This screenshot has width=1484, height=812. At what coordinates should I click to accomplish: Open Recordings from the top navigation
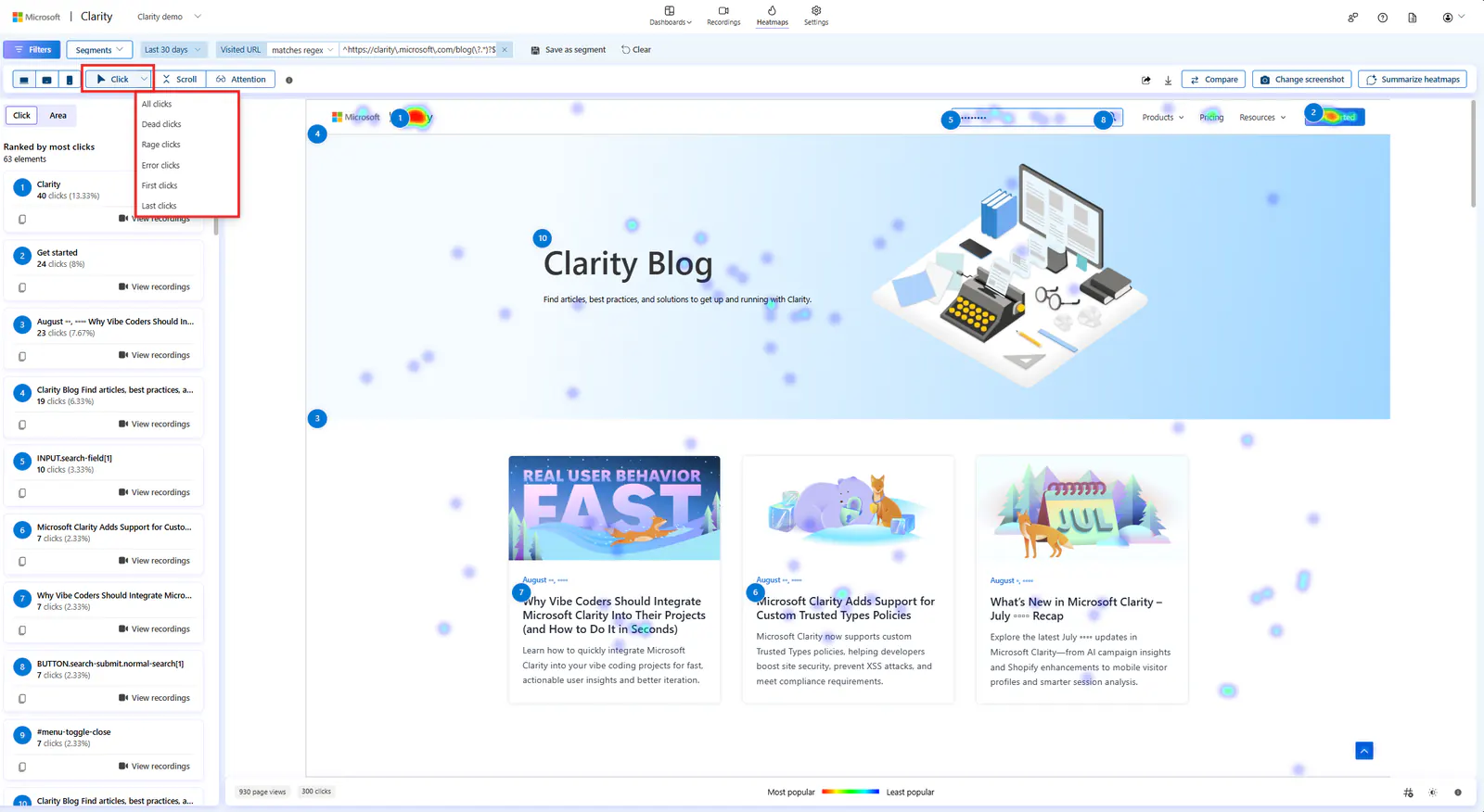pyautogui.click(x=723, y=16)
